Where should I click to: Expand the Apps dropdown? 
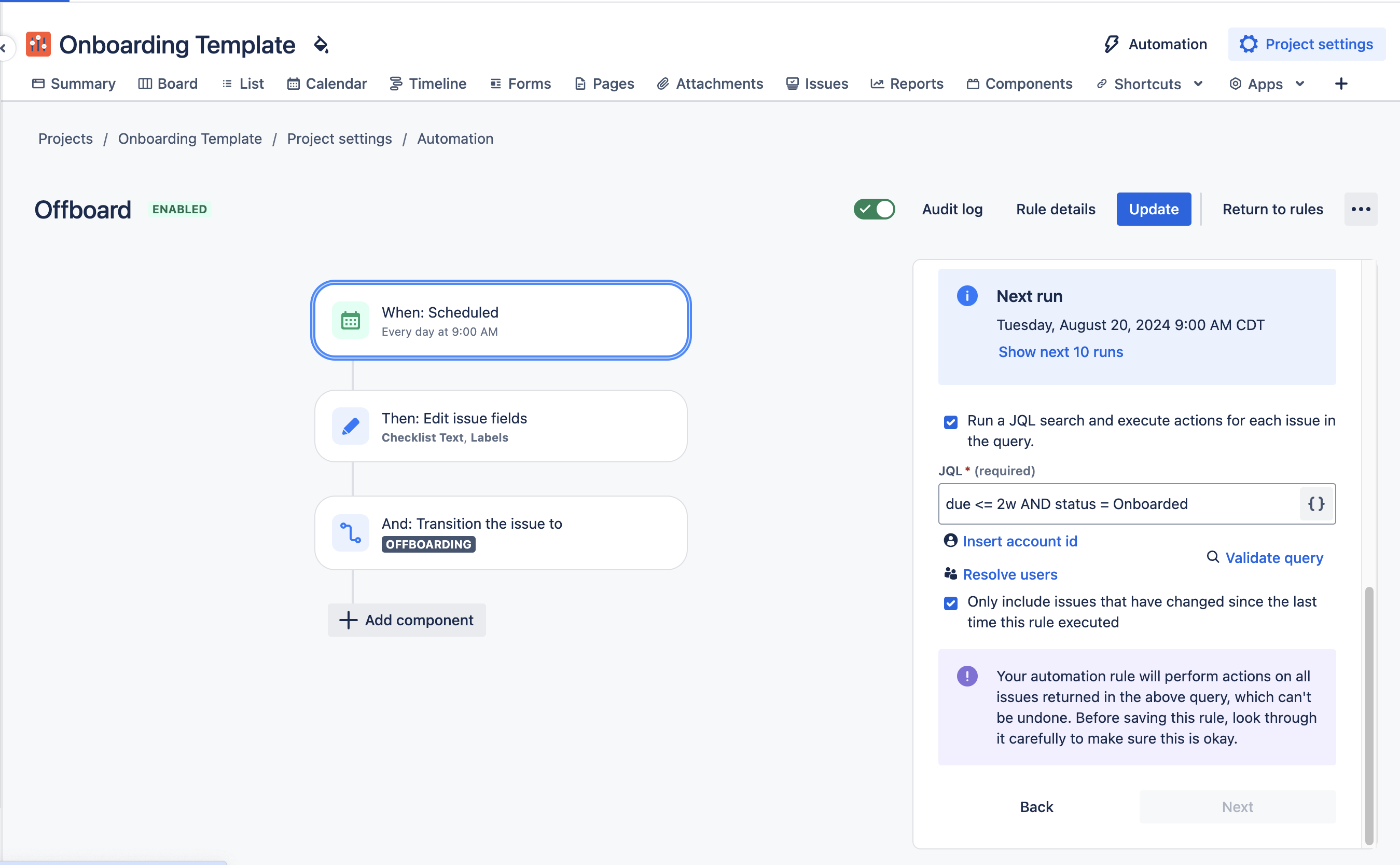[x=1299, y=84]
